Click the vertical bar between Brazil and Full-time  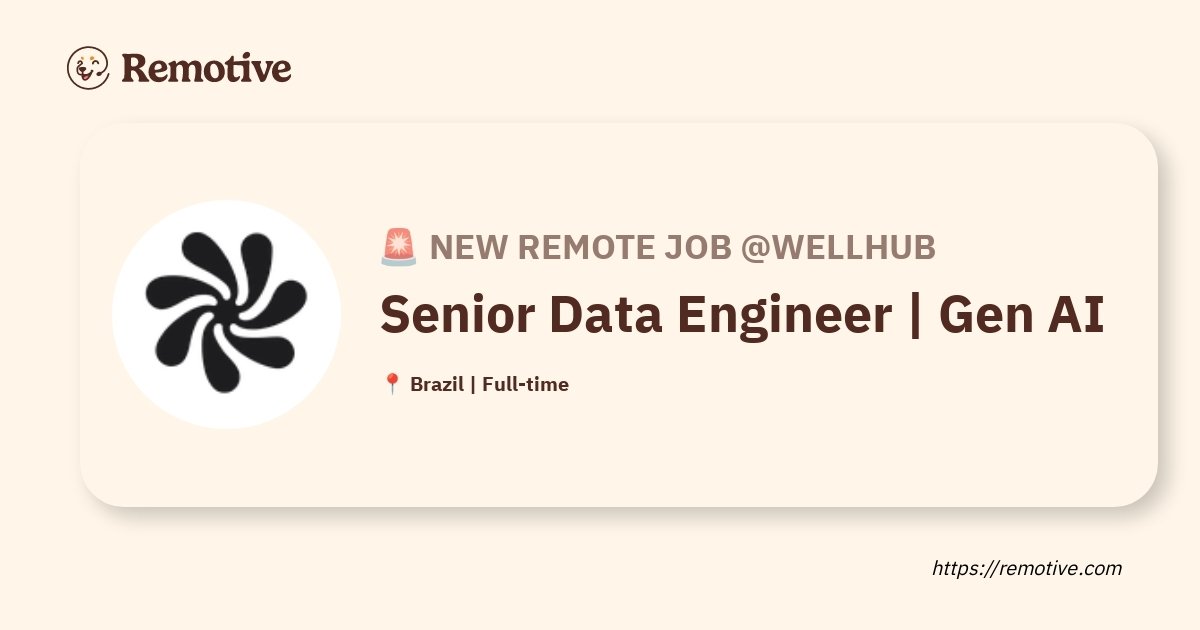coord(473,384)
